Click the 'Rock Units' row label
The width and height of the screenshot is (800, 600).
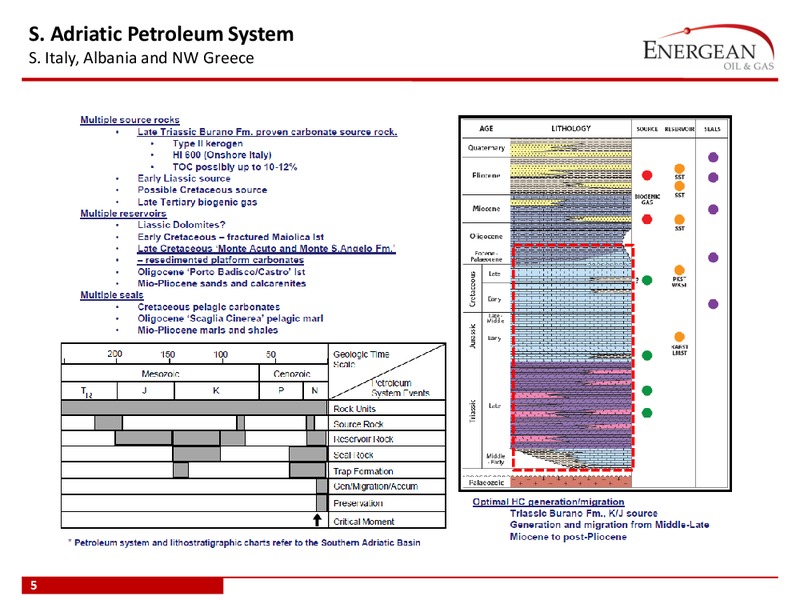354,409
